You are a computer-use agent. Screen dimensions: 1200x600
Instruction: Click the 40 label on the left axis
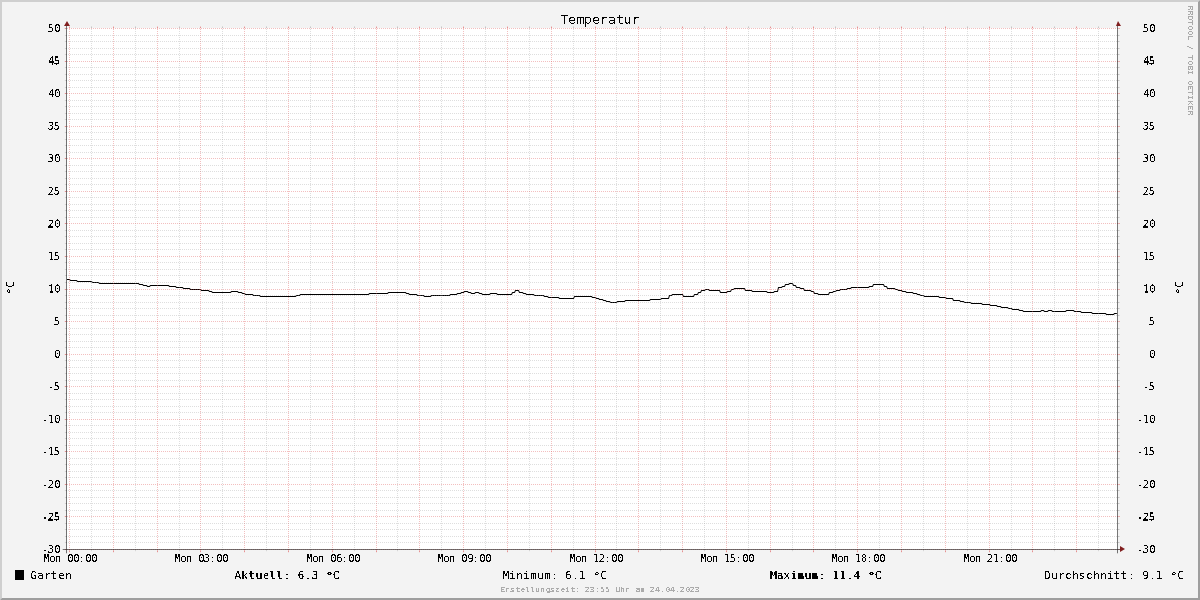pyautogui.click(x=54, y=93)
